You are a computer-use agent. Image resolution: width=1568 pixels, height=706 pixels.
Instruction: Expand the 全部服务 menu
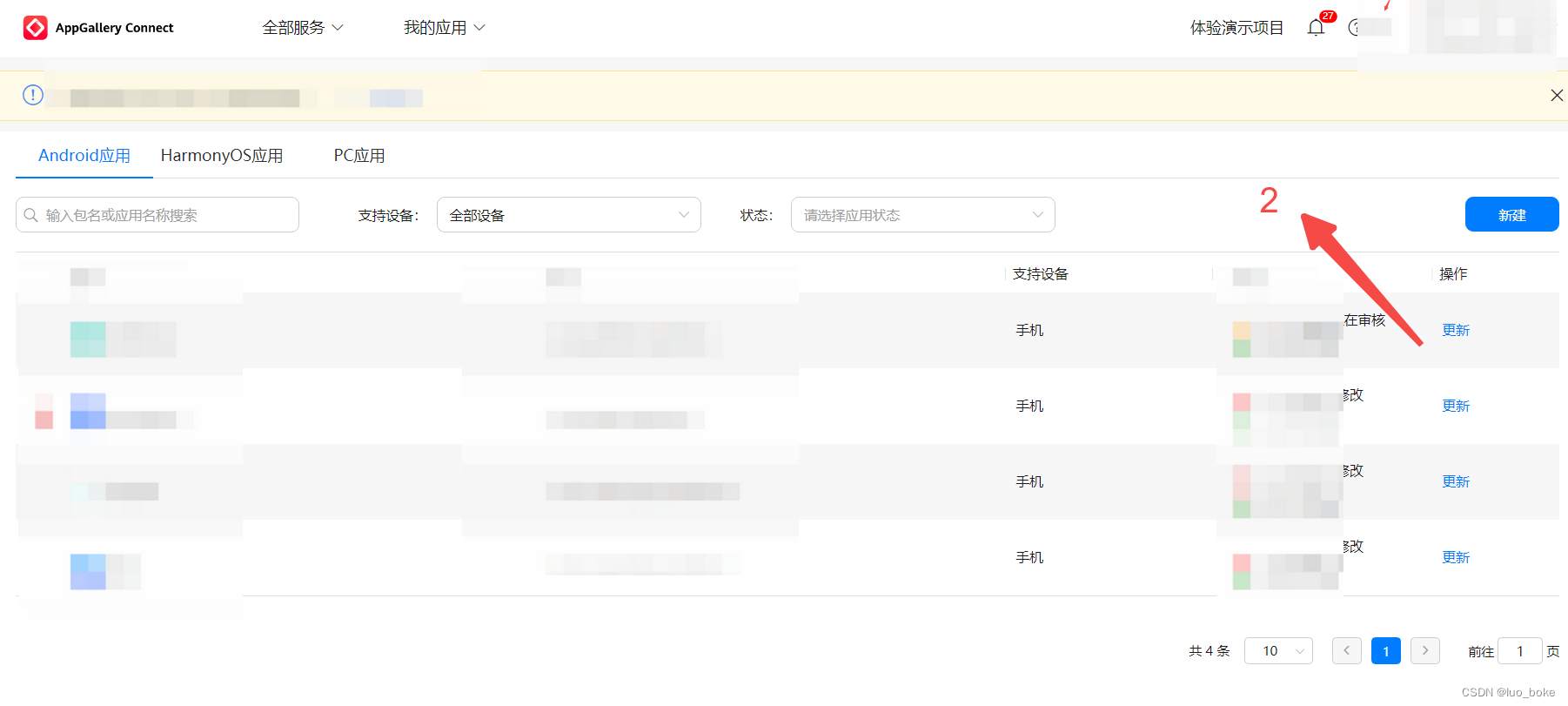303,28
